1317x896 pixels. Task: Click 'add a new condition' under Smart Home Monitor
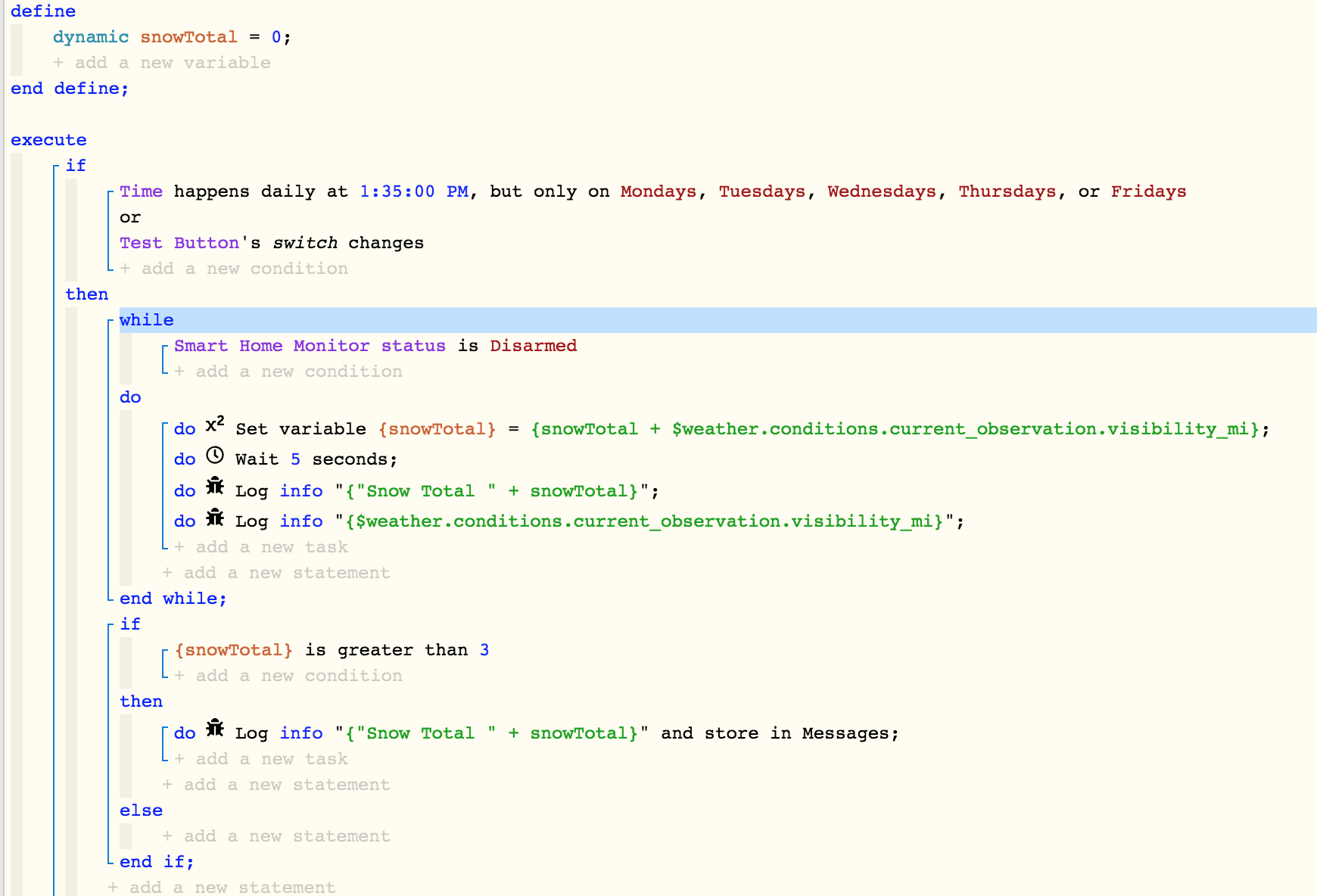click(288, 372)
